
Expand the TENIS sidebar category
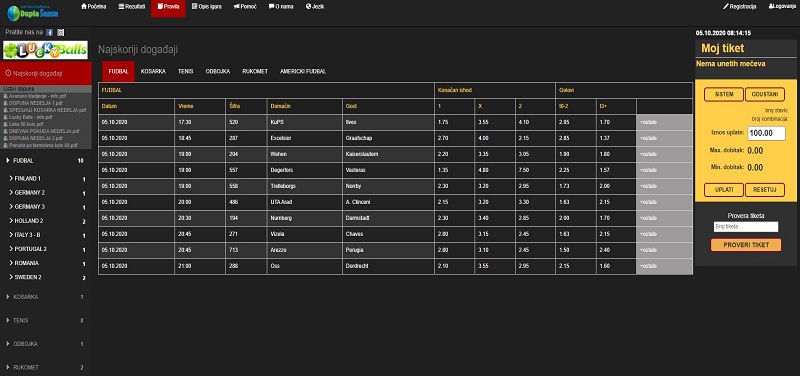46,320
